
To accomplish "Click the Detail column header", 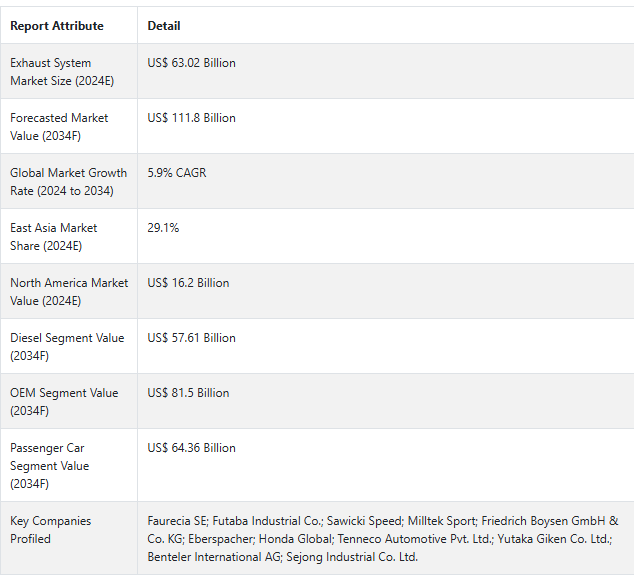I will point(164,26).
